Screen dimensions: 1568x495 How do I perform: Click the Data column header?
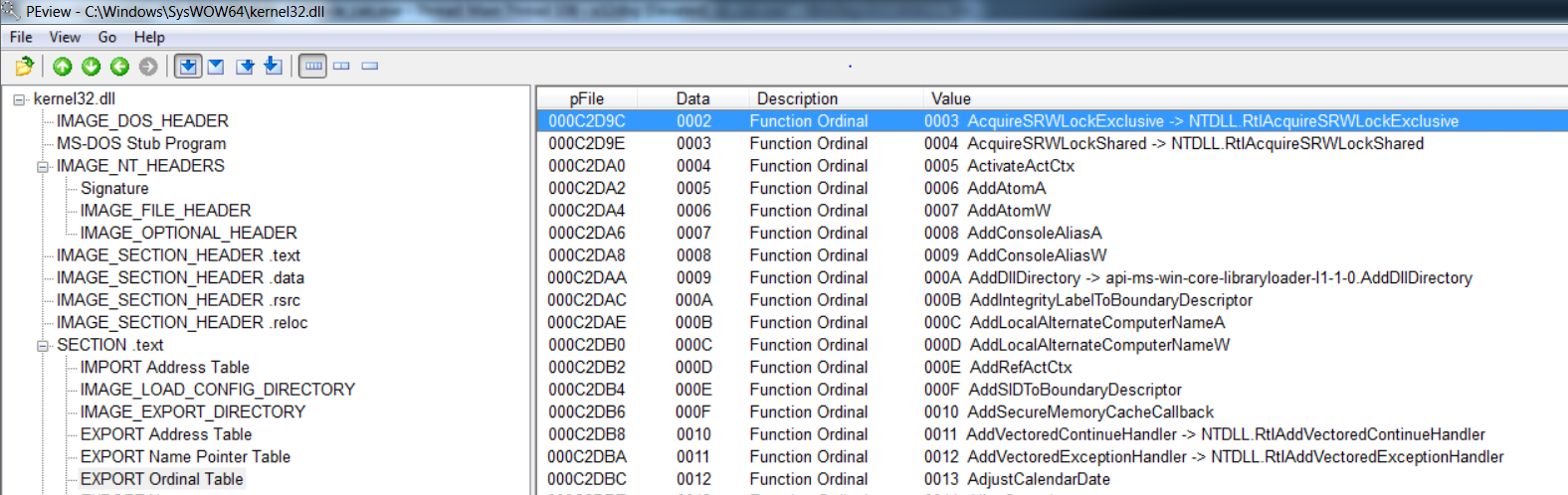(x=692, y=98)
